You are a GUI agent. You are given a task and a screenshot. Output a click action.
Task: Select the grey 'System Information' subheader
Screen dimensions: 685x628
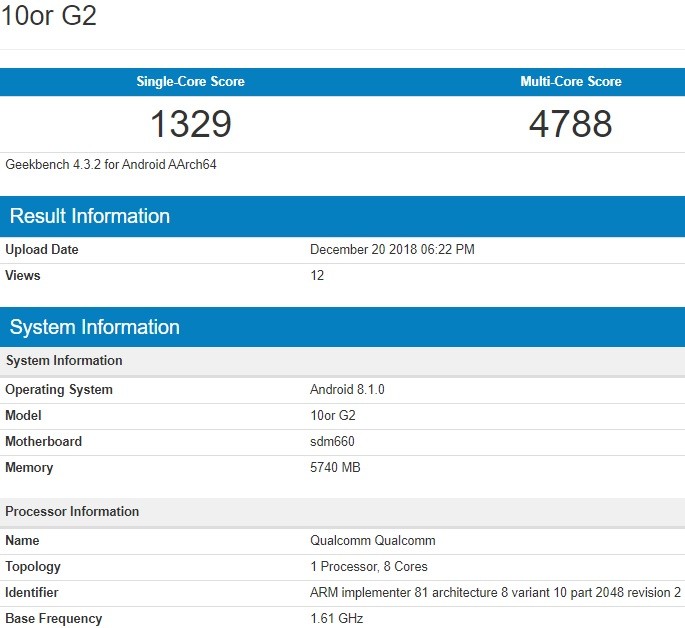coord(342,361)
